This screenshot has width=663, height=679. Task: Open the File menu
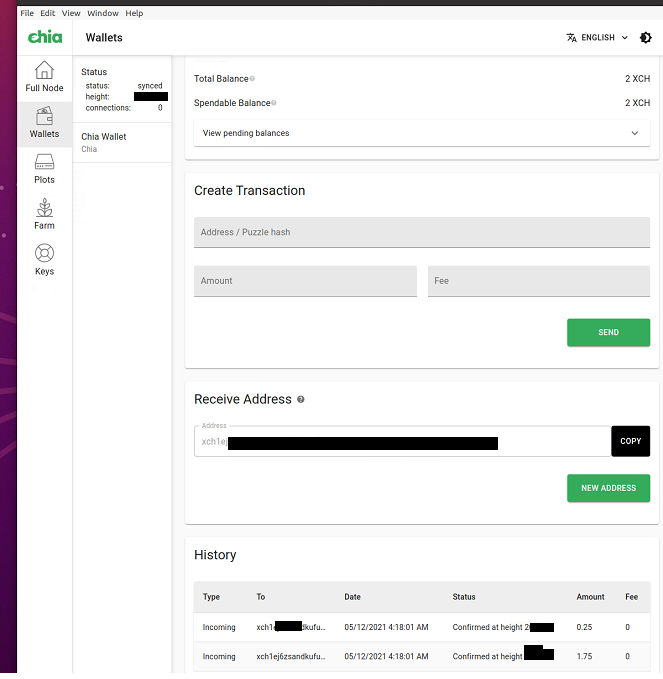click(x=27, y=13)
